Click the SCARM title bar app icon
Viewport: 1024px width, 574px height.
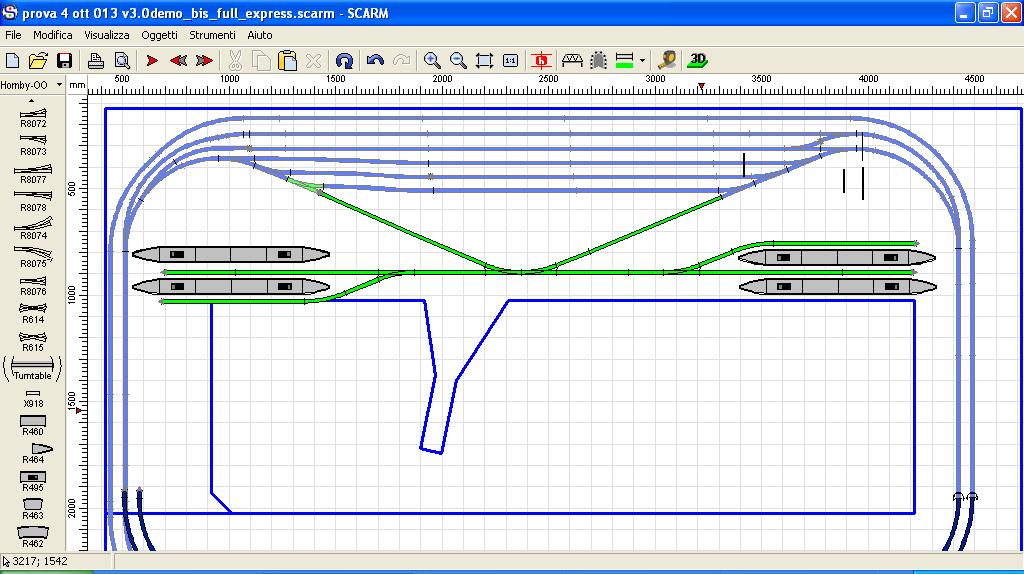click(x=10, y=12)
